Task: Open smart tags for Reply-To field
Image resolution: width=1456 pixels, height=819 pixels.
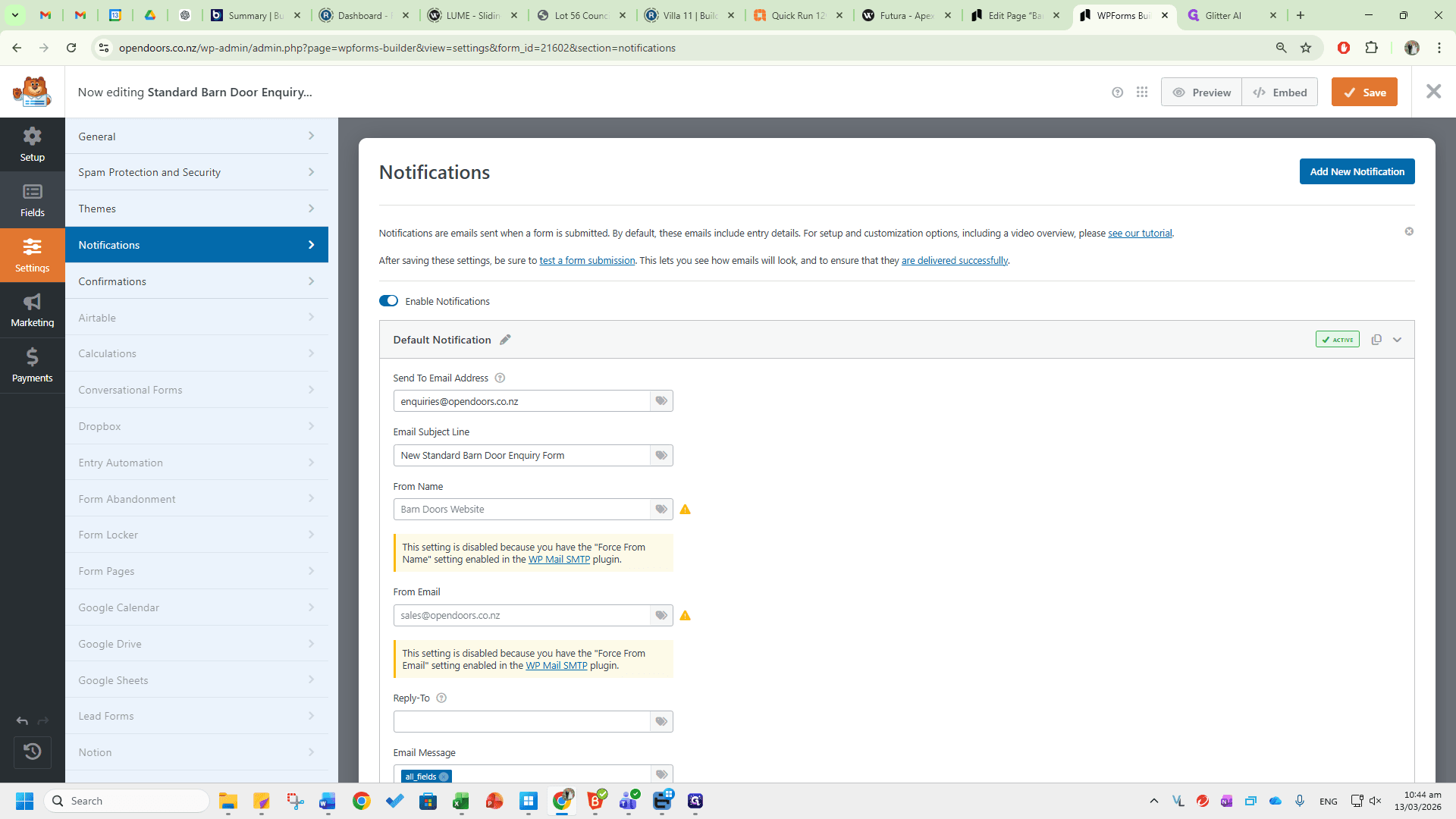Action: tap(661, 722)
